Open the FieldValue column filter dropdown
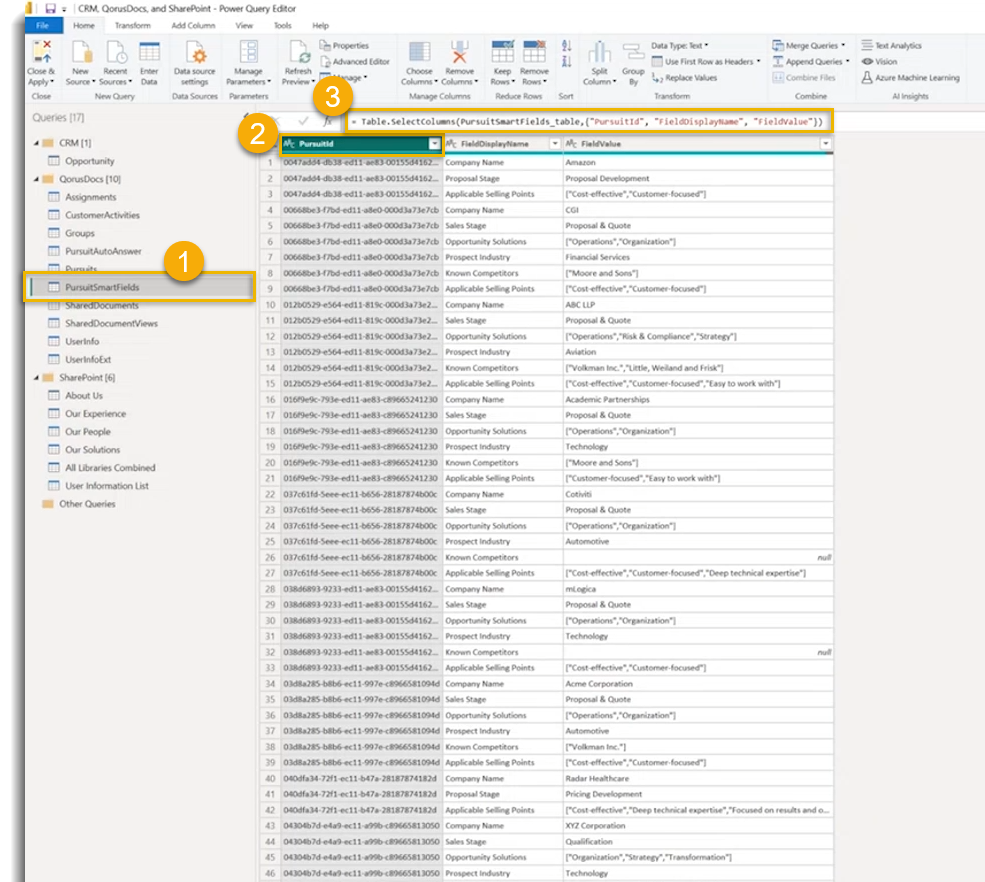 tap(825, 144)
